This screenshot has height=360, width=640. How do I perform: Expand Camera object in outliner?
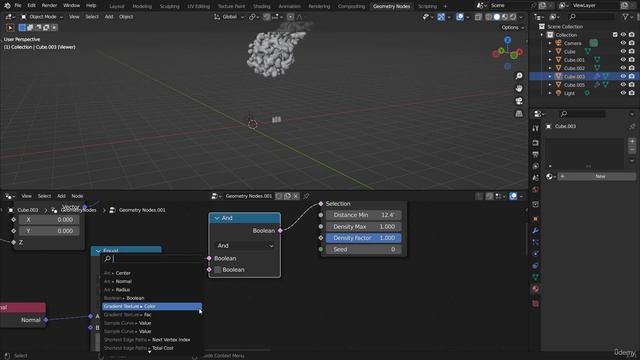550,43
